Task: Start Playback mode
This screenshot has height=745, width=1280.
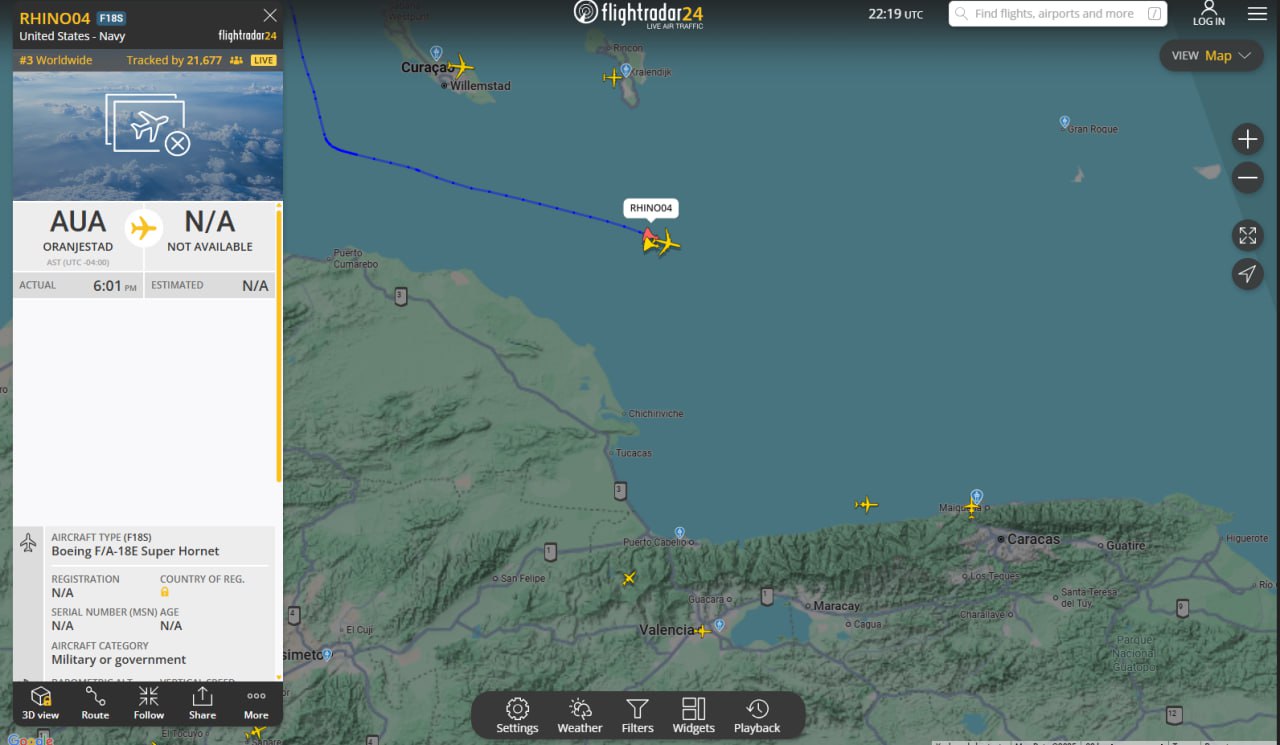Action: (757, 716)
